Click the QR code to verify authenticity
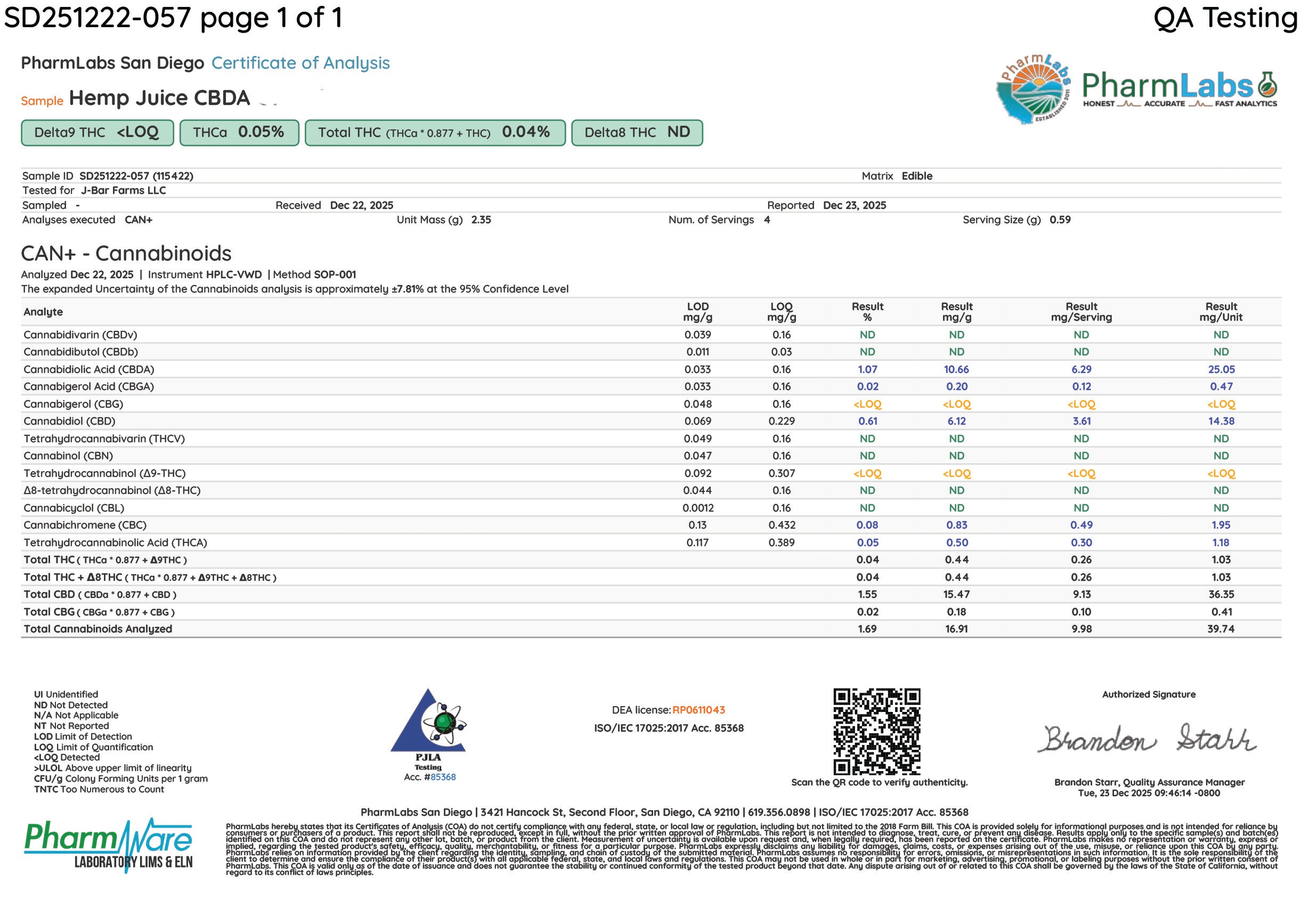 point(877,732)
